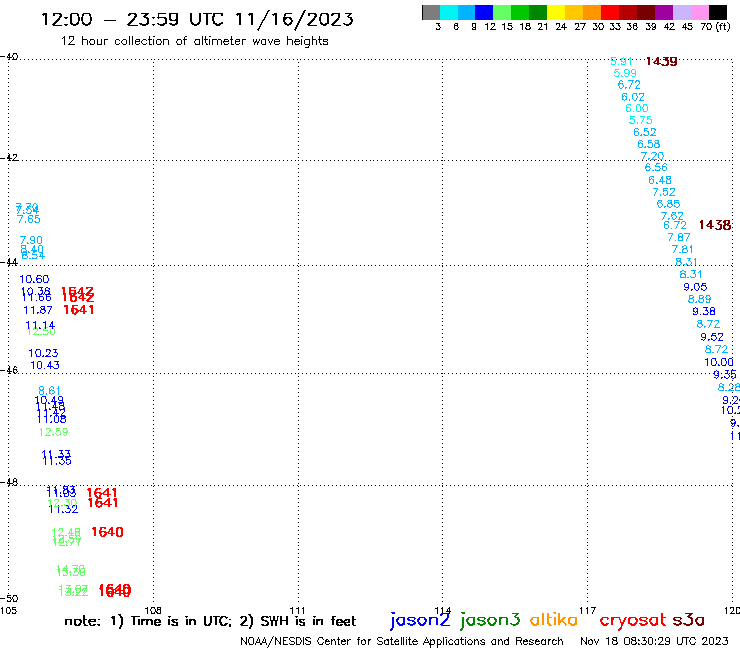The height and width of the screenshot is (650, 740).
Task: Click the wave height value 6.02
Action: [x=633, y=97]
